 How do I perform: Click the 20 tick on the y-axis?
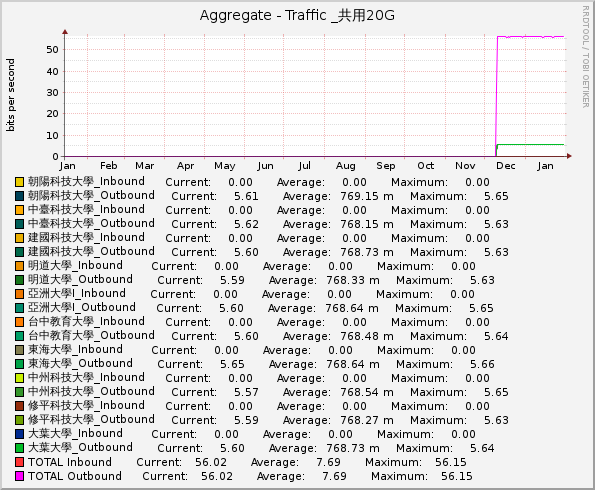pyautogui.click(x=52, y=113)
